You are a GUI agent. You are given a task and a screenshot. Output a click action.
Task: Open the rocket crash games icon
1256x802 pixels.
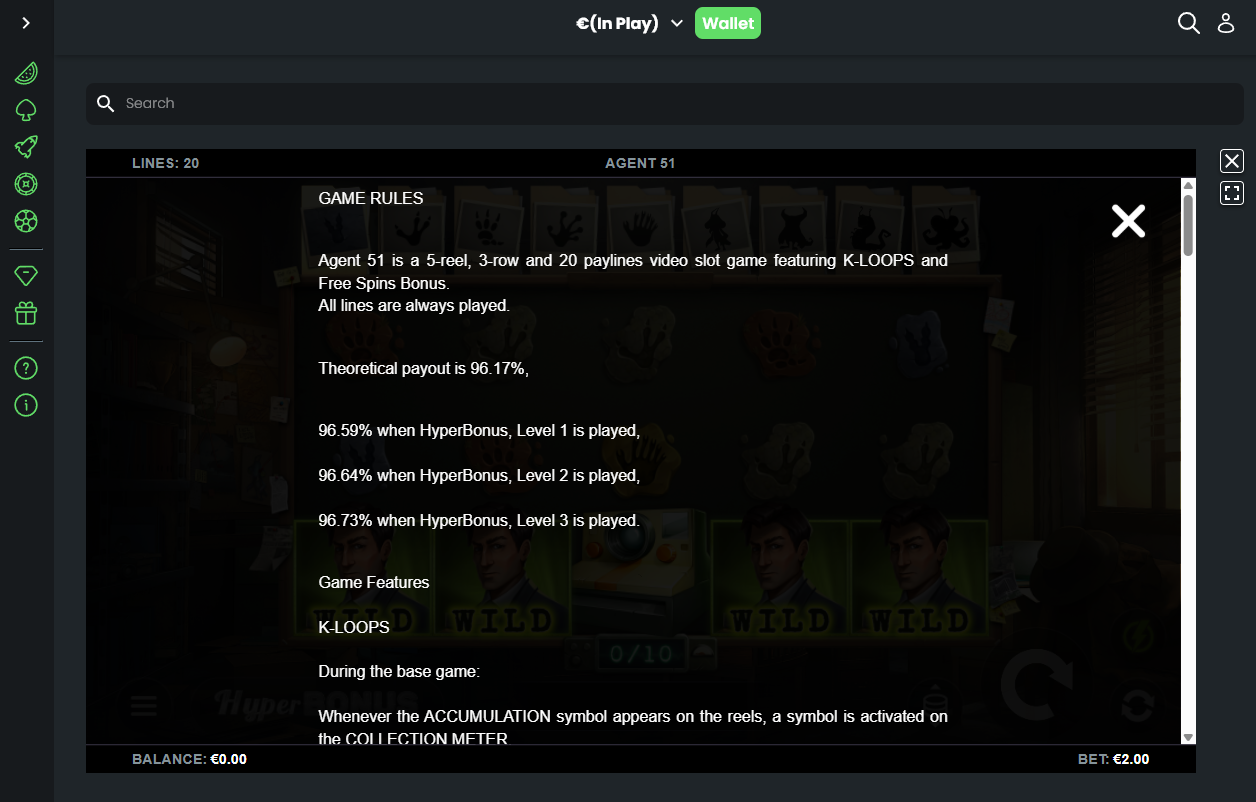(x=26, y=147)
